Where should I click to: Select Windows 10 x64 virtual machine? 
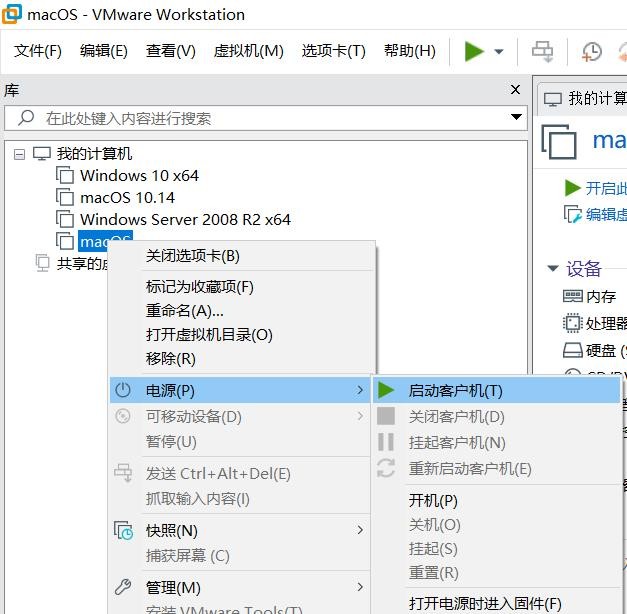139,175
